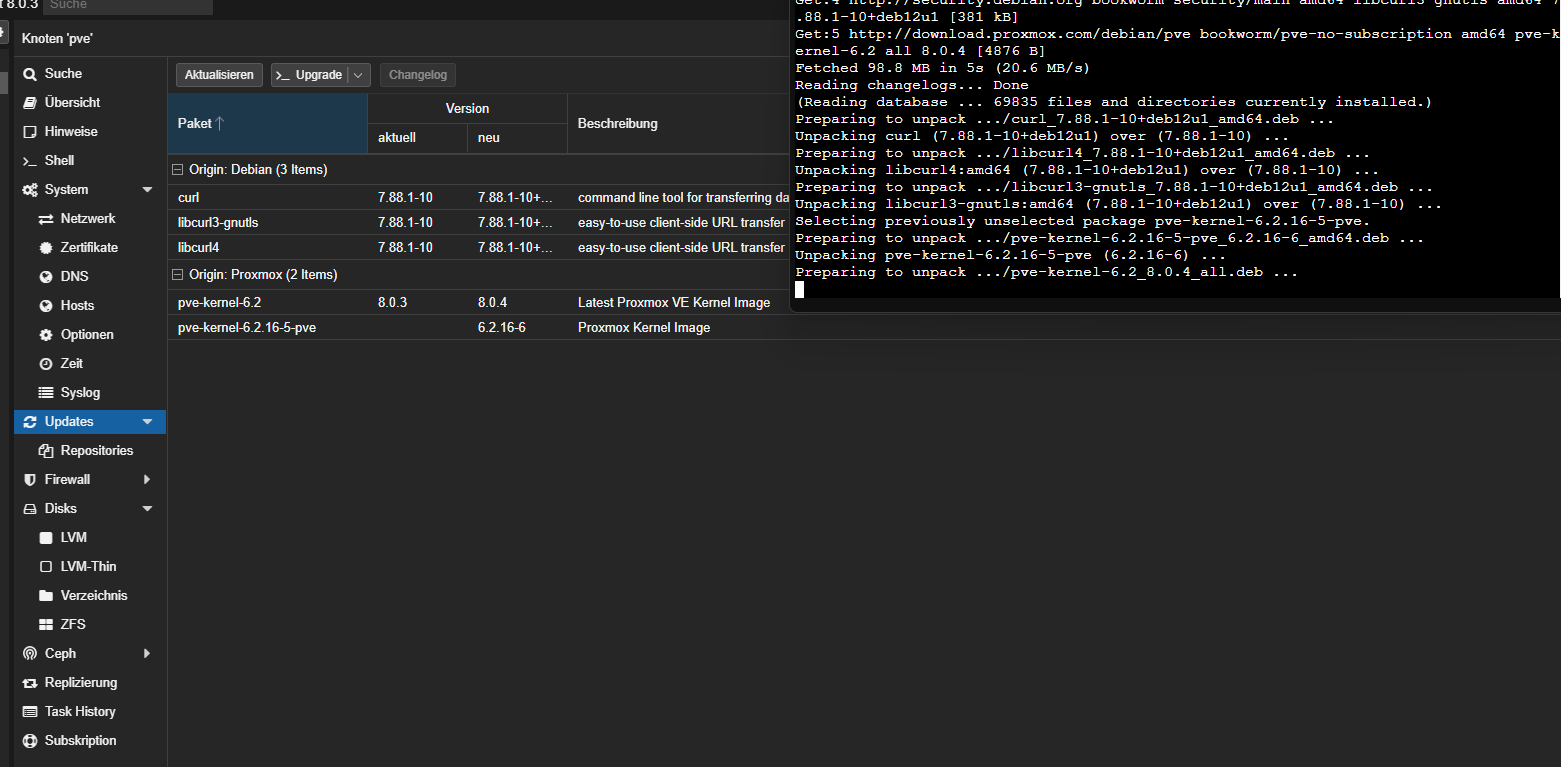1561x767 pixels.
Task: Click the aktuell column header
Action: (417, 138)
